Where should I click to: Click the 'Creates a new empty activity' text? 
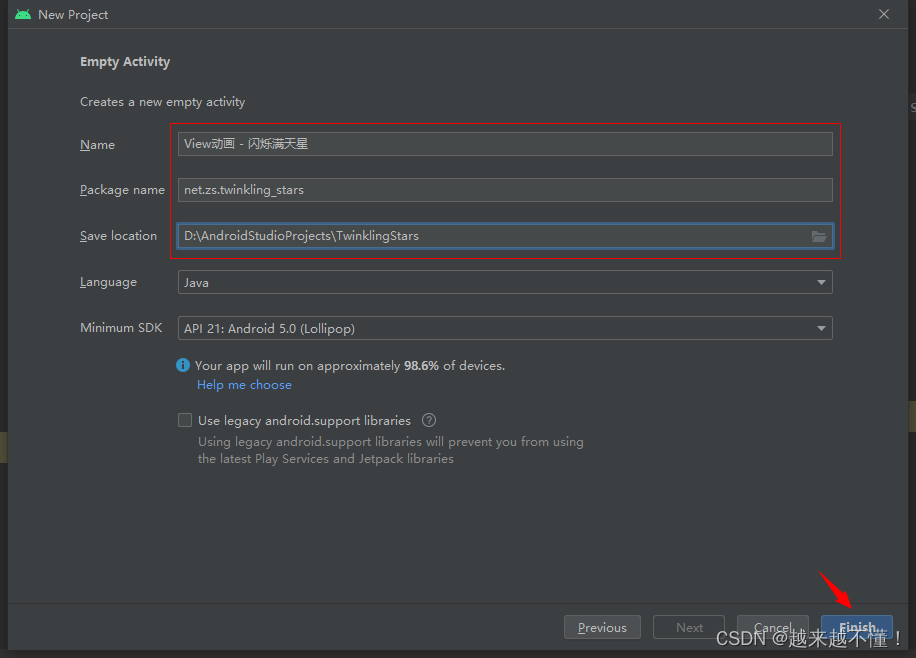coord(162,102)
